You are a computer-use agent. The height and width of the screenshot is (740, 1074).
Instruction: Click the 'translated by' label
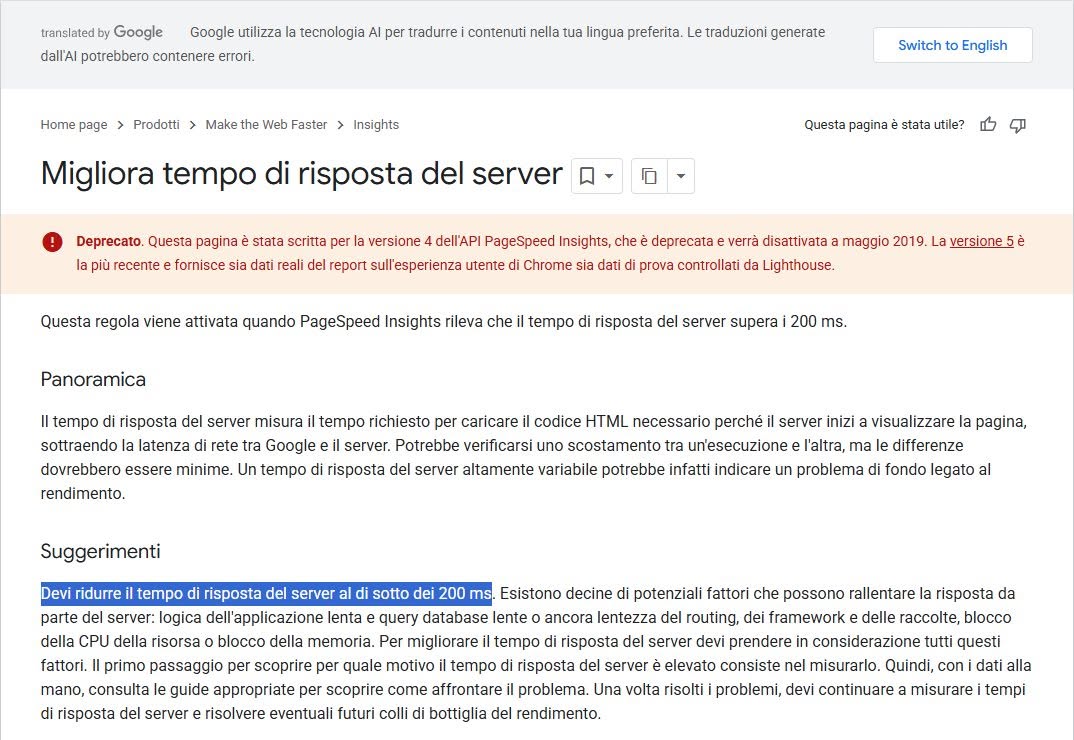click(x=75, y=33)
